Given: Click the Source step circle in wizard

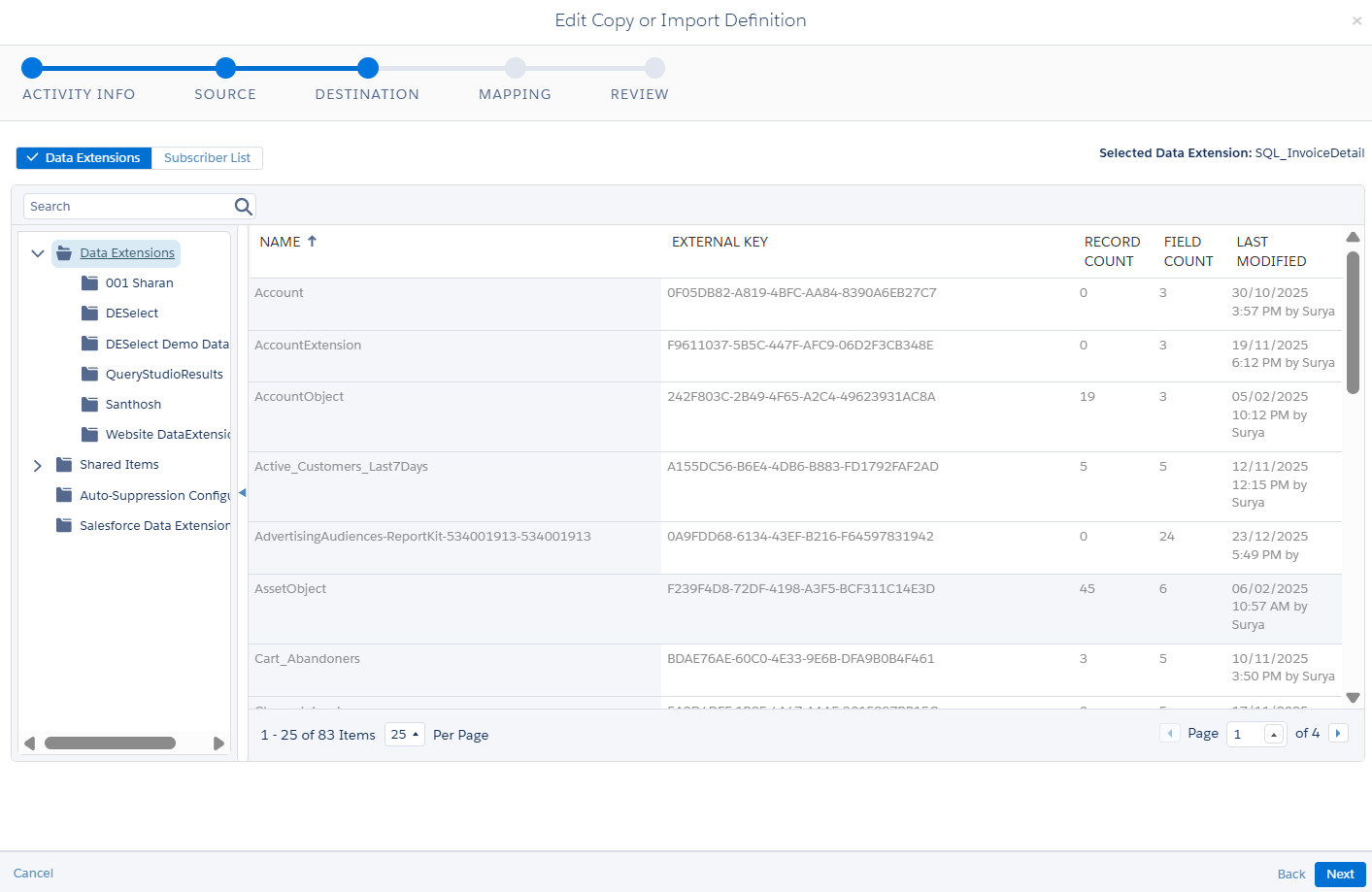Looking at the screenshot, I should point(225,68).
